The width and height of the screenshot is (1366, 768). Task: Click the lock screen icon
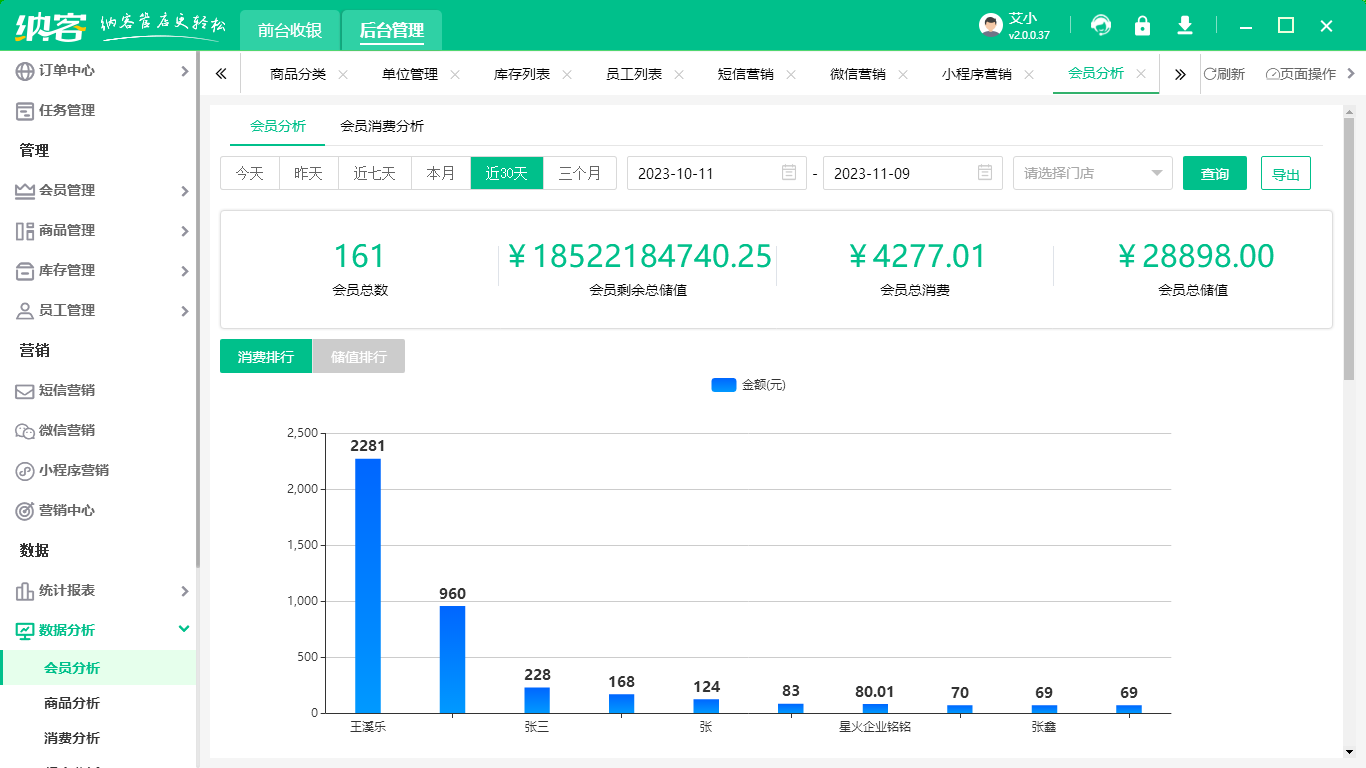coord(1142,26)
